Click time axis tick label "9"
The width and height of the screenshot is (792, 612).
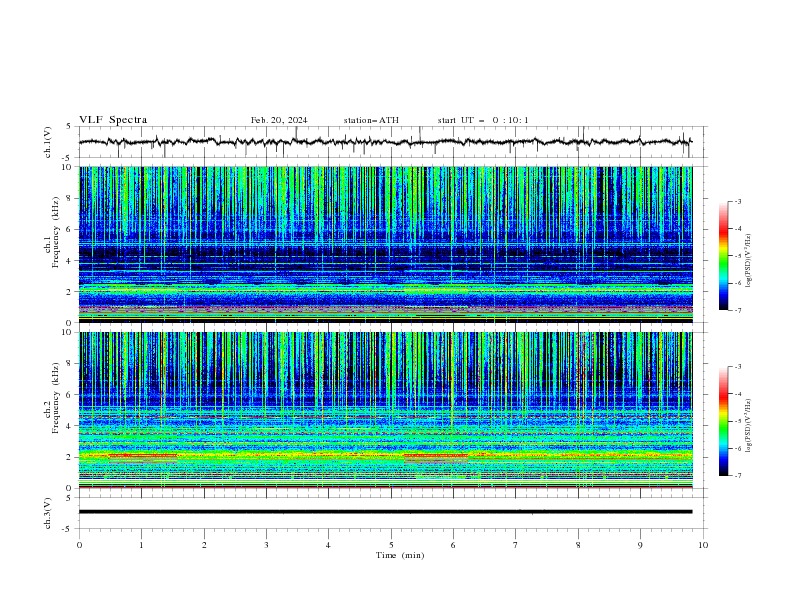[x=640, y=545]
